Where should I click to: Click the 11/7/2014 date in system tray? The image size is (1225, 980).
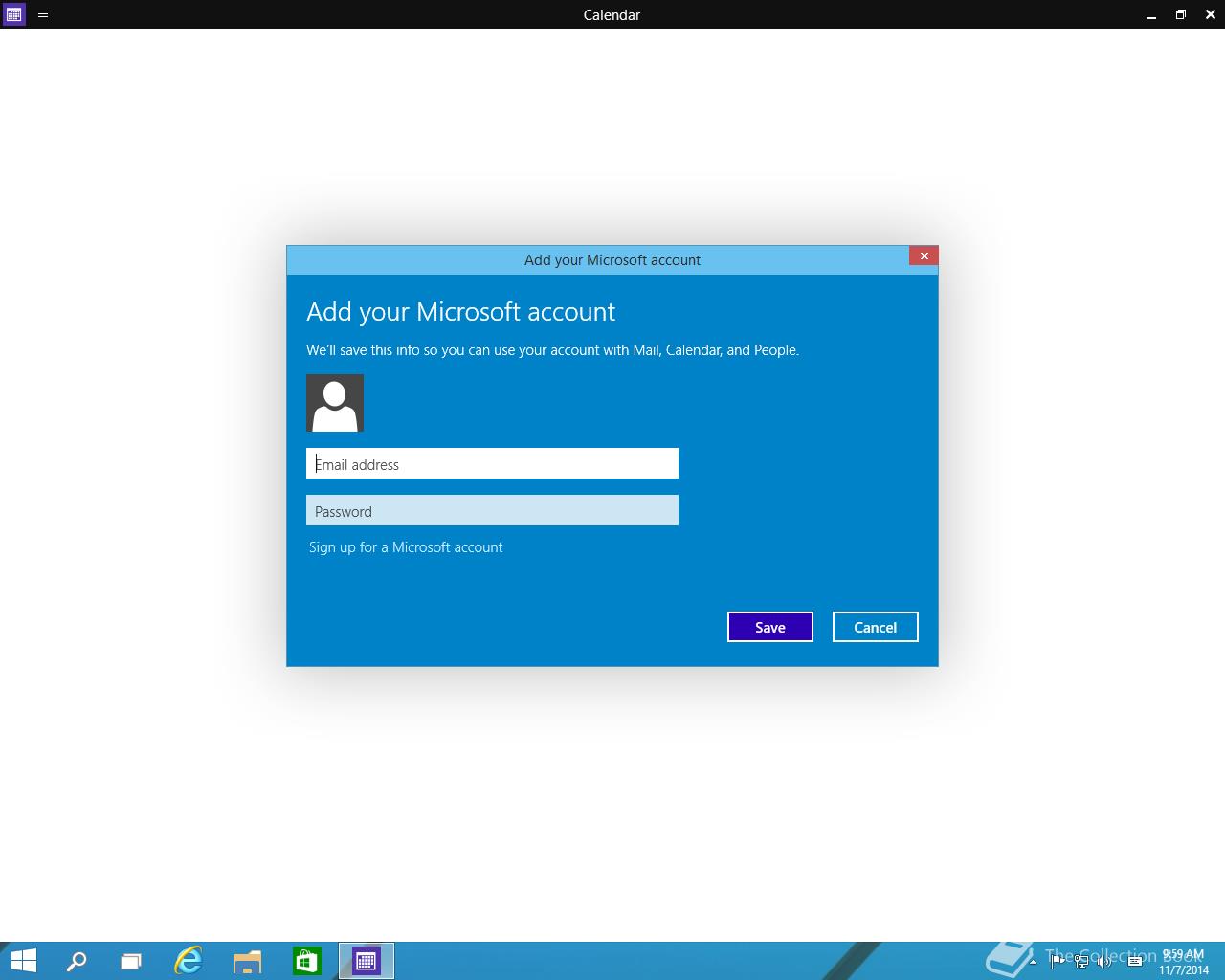tap(1184, 969)
